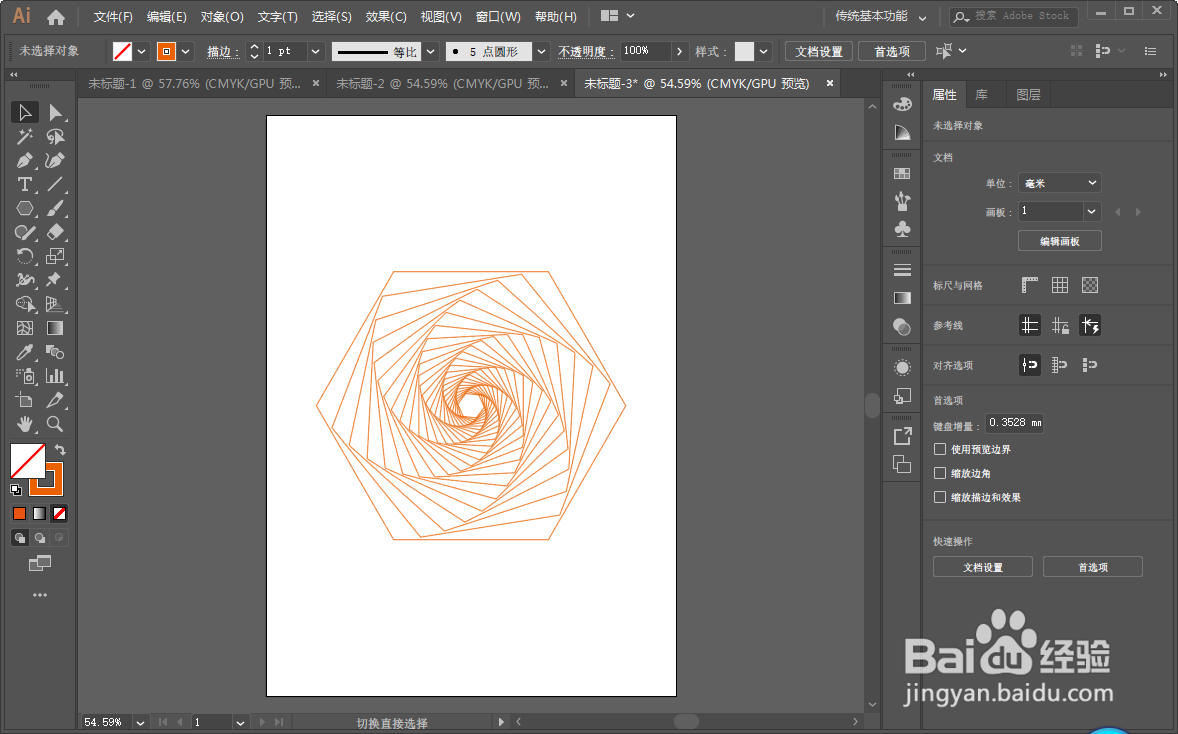This screenshot has height=734, width=1178.
Task: Open the workspace 传统基本功能 dropdown
Action: pyautogui.click(x=880, y=16)
